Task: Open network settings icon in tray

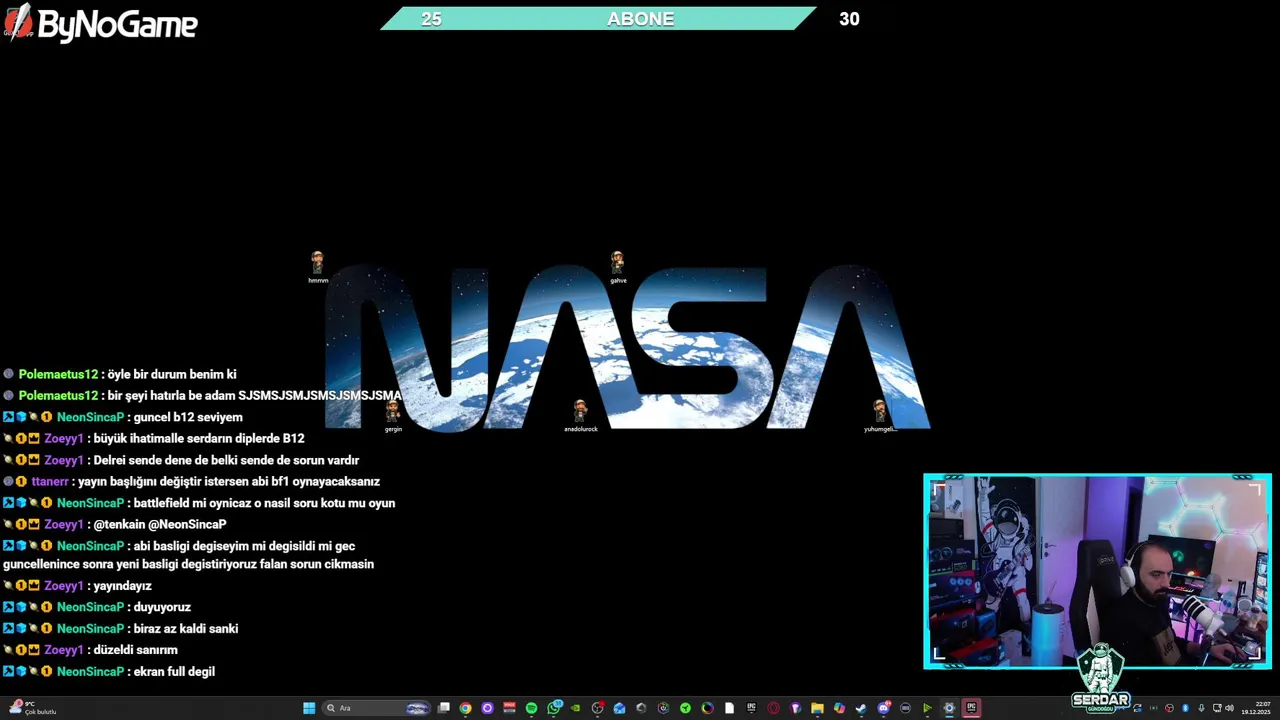Action: coord(1216,708)
